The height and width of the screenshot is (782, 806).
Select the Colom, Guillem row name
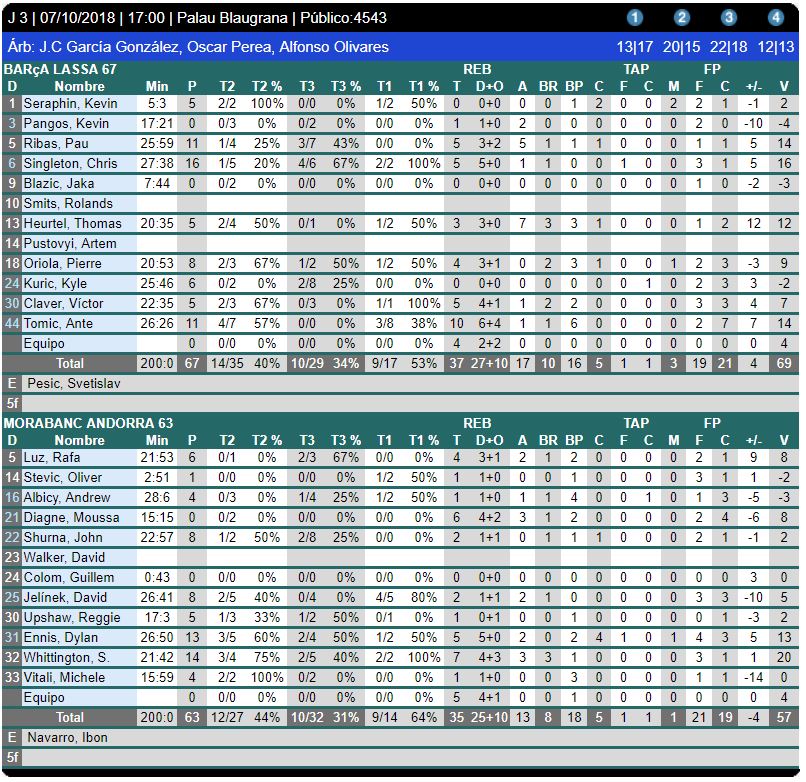69,578
